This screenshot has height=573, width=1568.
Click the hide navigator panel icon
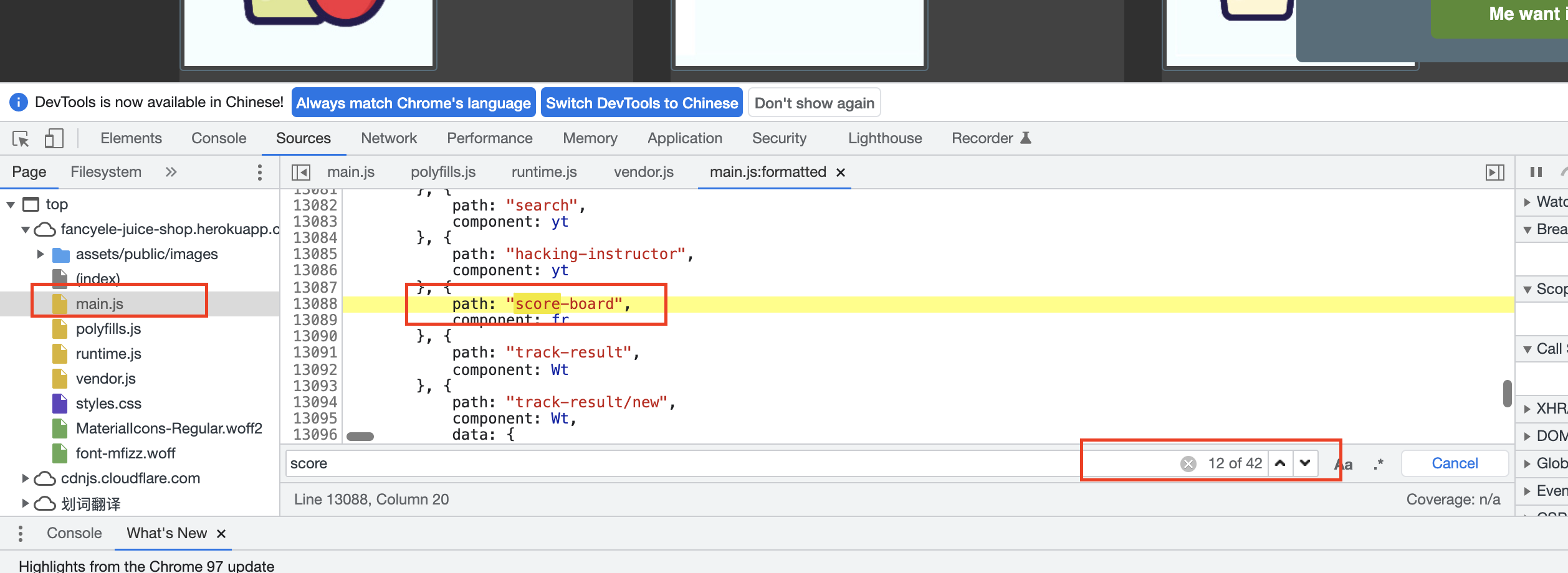click(301, 172)
